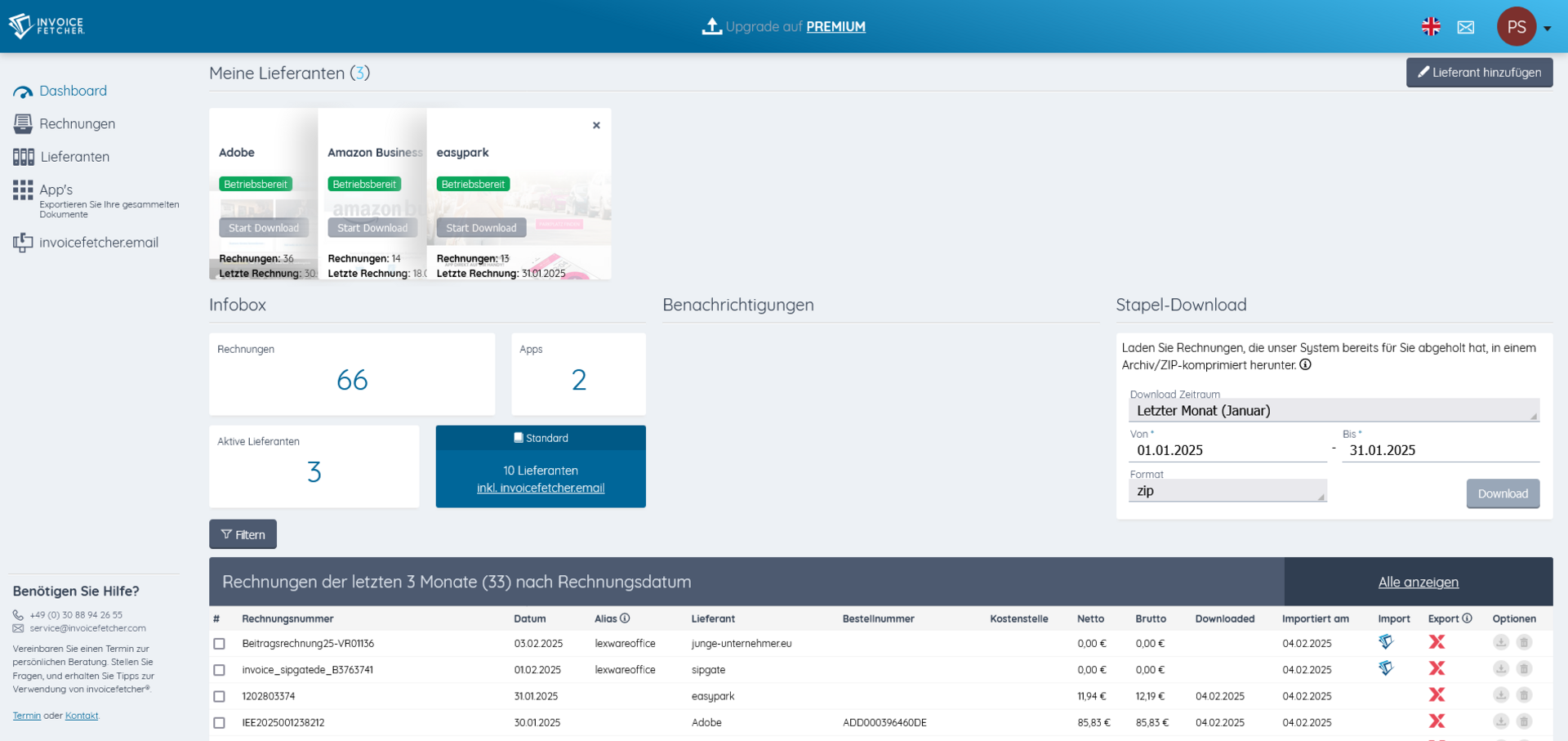This screenshot has height=741, width=1568.
Task: Click the UK flag language icon
Action: click(1431, 27)
